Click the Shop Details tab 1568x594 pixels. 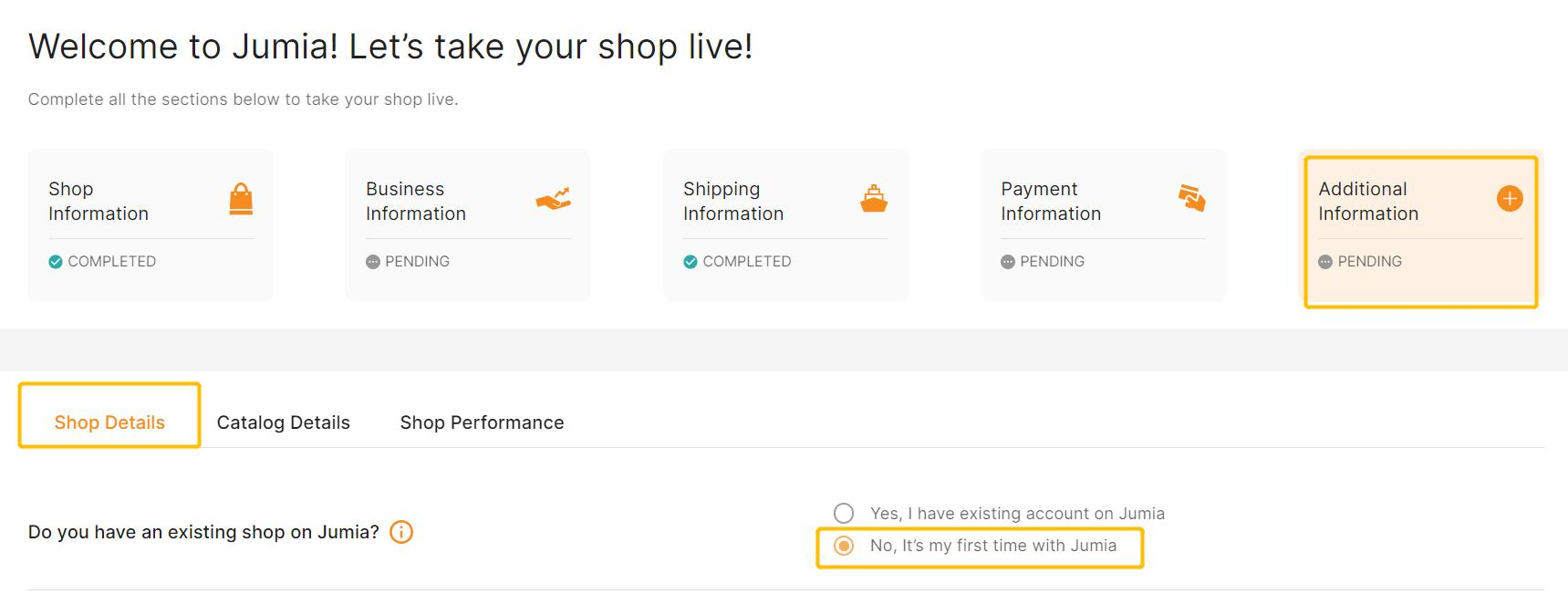(x=109, y=422)
